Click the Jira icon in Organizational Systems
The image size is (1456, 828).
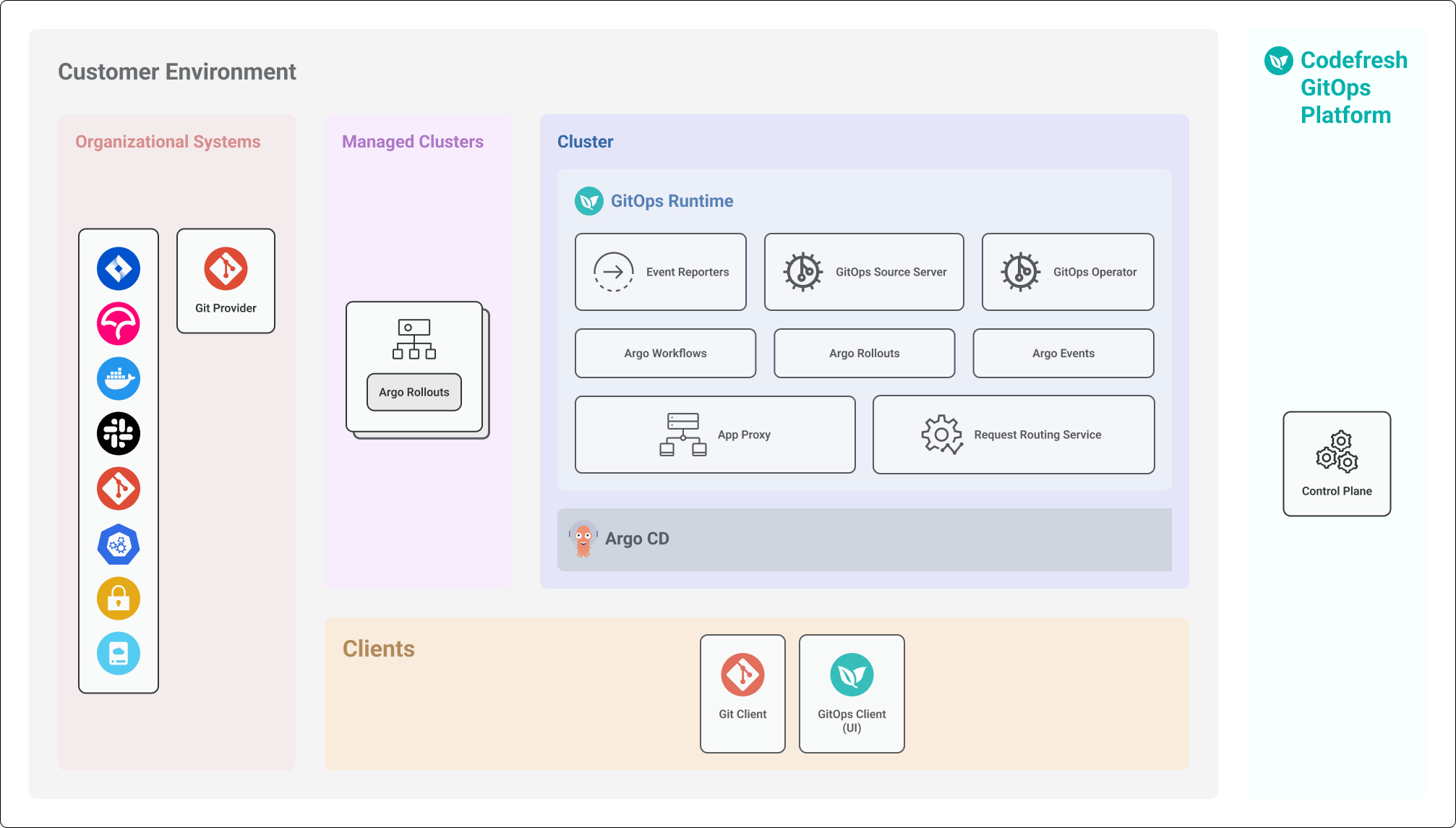[119, 268]
